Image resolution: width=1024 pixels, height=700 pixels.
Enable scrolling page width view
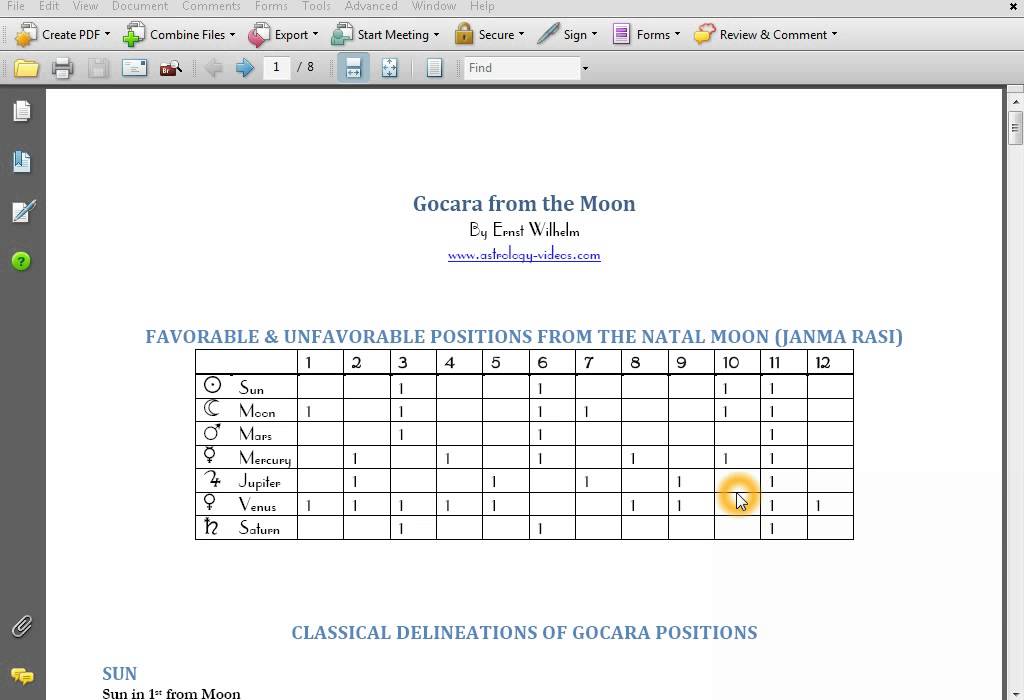[353, 68]
